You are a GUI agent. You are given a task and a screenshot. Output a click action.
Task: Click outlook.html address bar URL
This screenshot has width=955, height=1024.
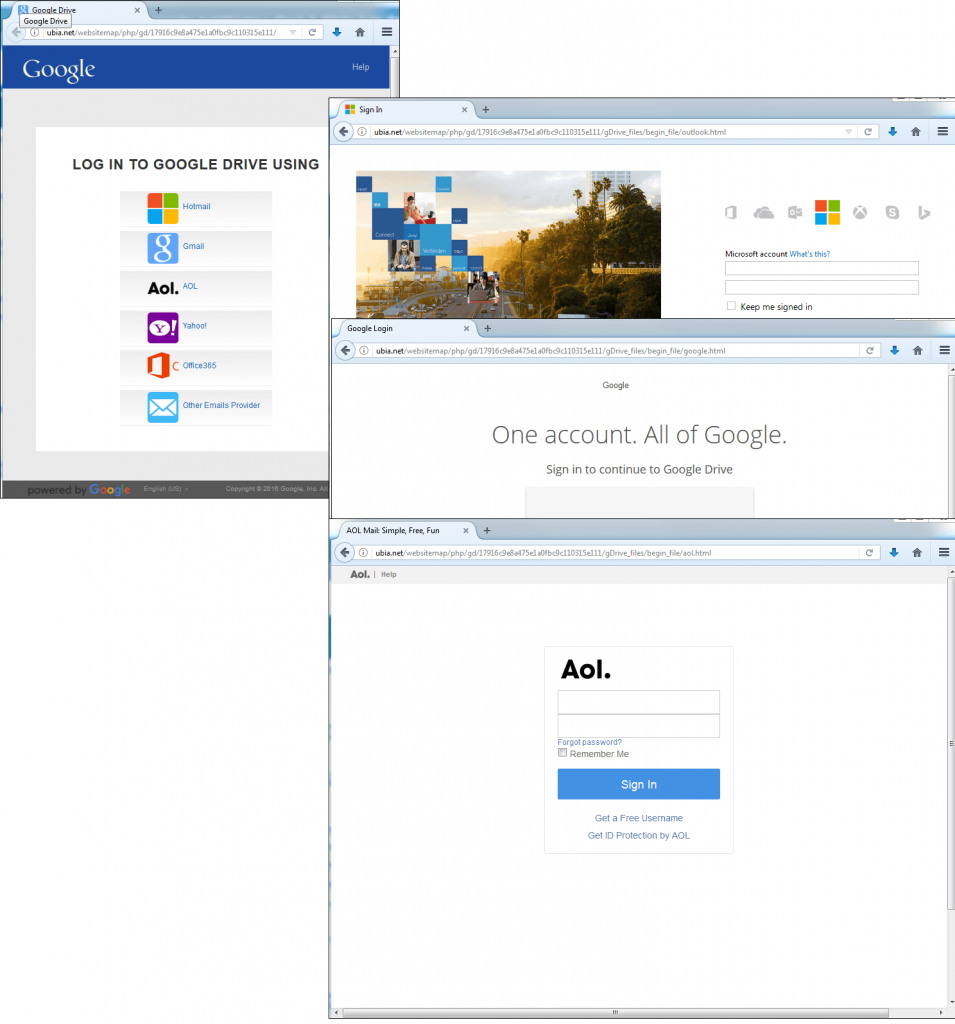click(x=550, y=132)
